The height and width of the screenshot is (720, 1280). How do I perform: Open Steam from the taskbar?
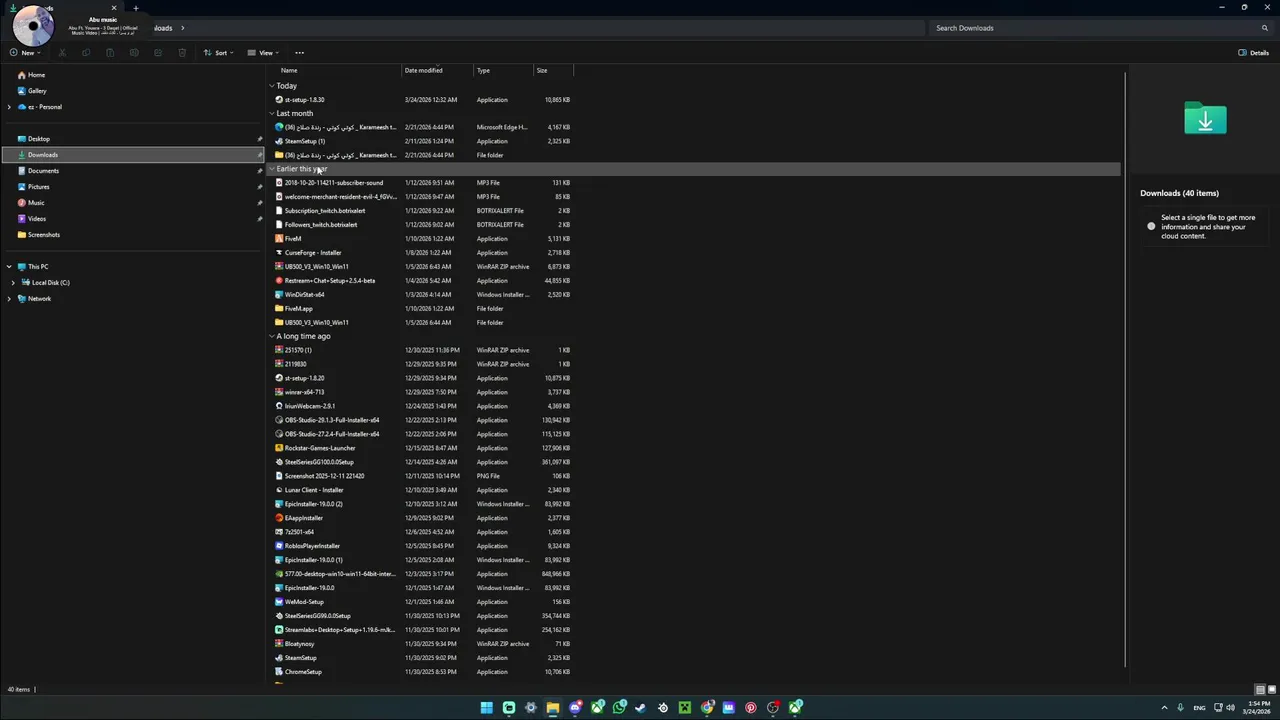[x=640, y=708]
